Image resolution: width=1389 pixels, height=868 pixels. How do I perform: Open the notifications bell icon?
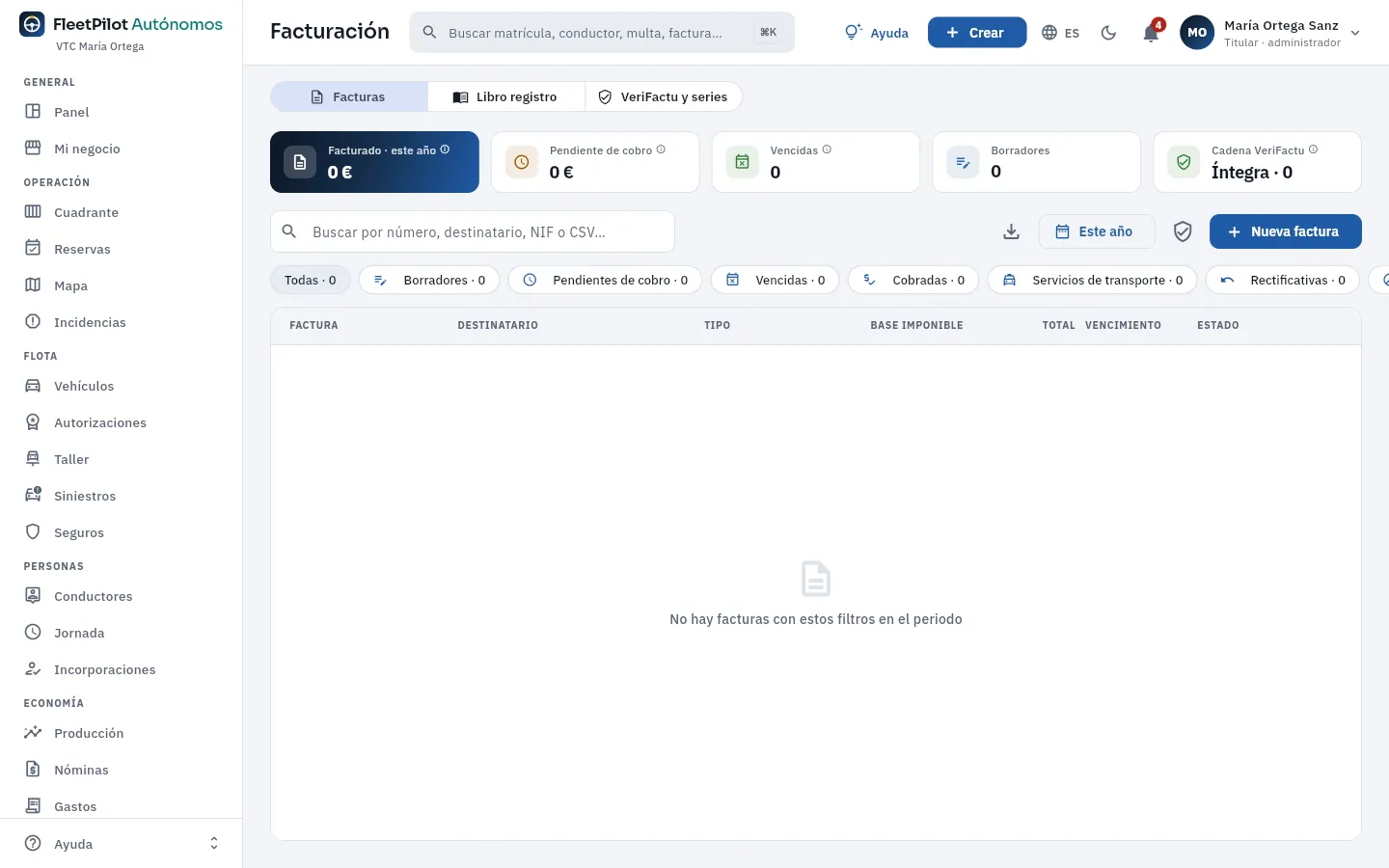point(1151,33)
